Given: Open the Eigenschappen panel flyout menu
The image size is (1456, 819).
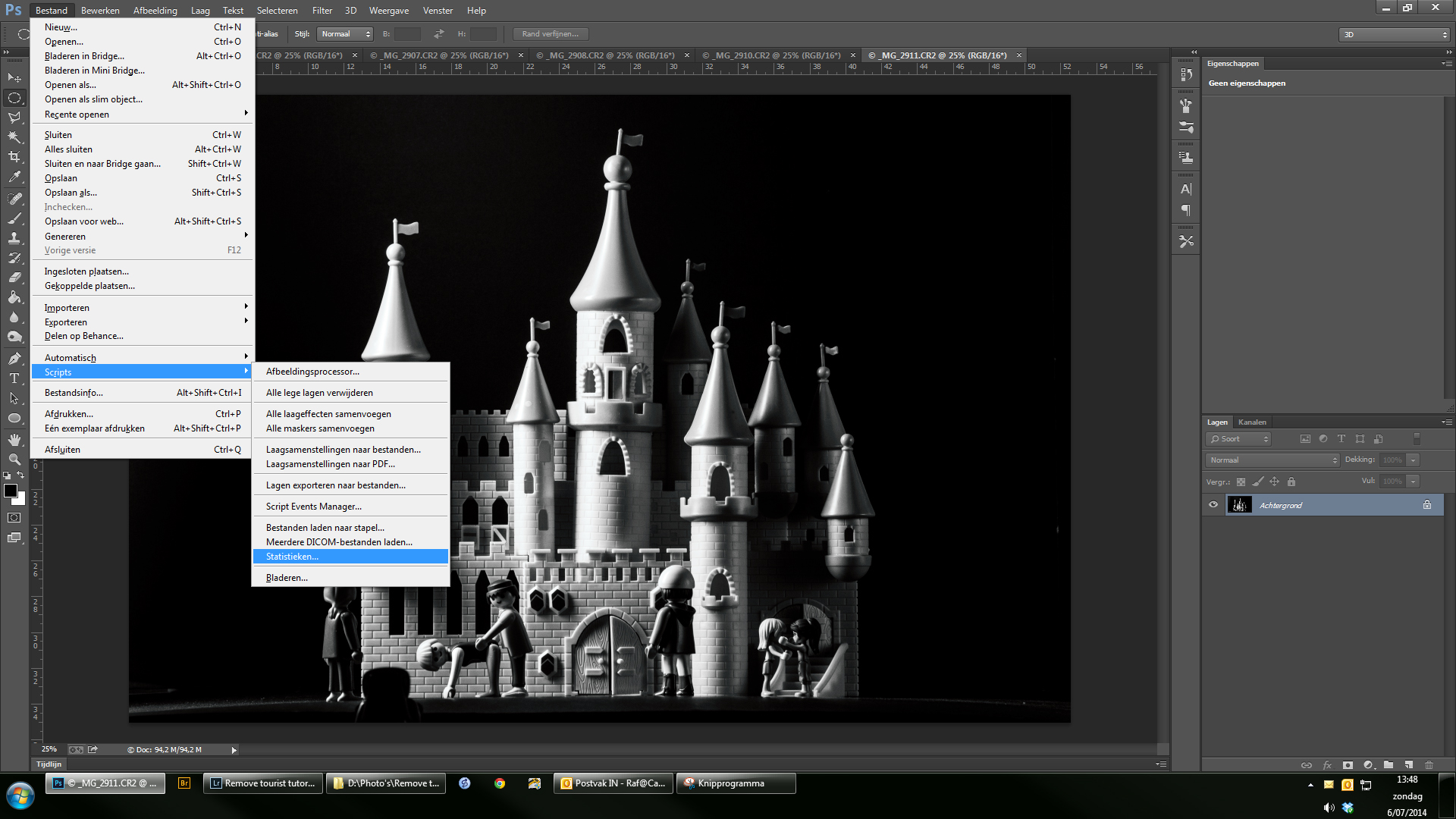Looking at the screenshot, I should (1446, 64).
